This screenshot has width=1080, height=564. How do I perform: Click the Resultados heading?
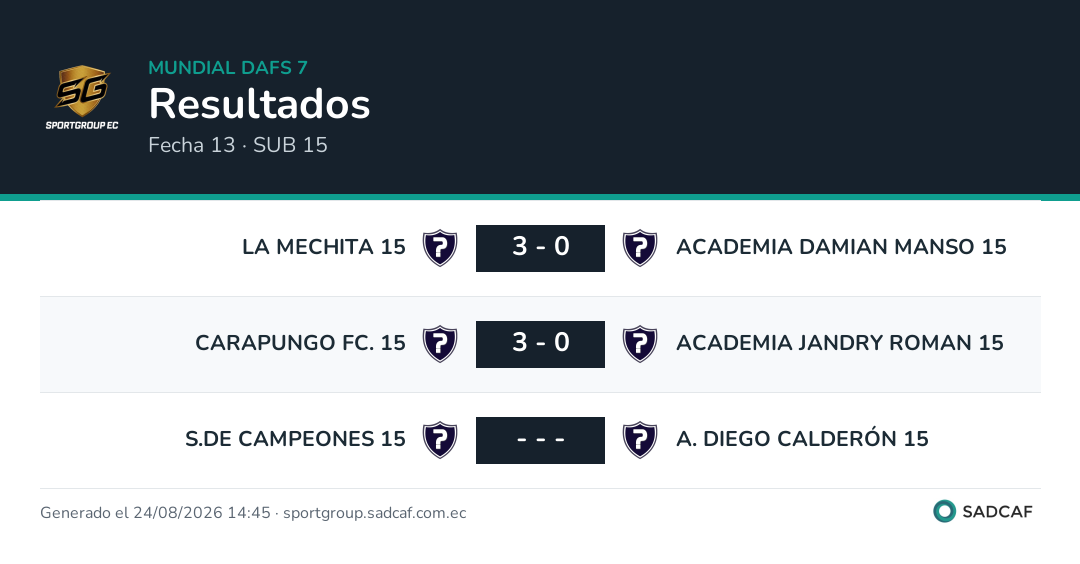coord(260,104)
